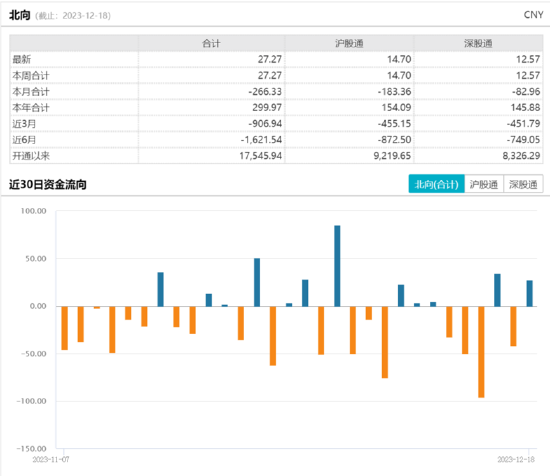550x476 pixels.
Task: Click the 100.00 y-axis label
Action: (33, 211)
